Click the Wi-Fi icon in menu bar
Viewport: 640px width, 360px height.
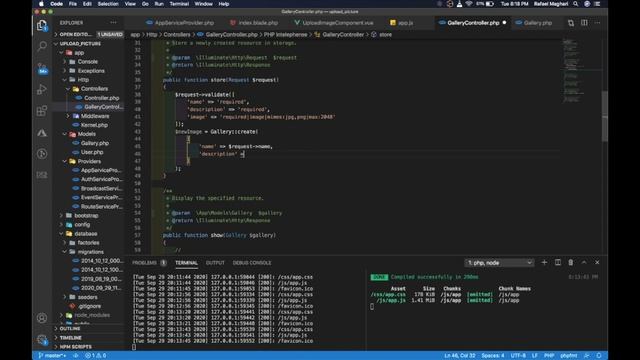tap(469, 4)
